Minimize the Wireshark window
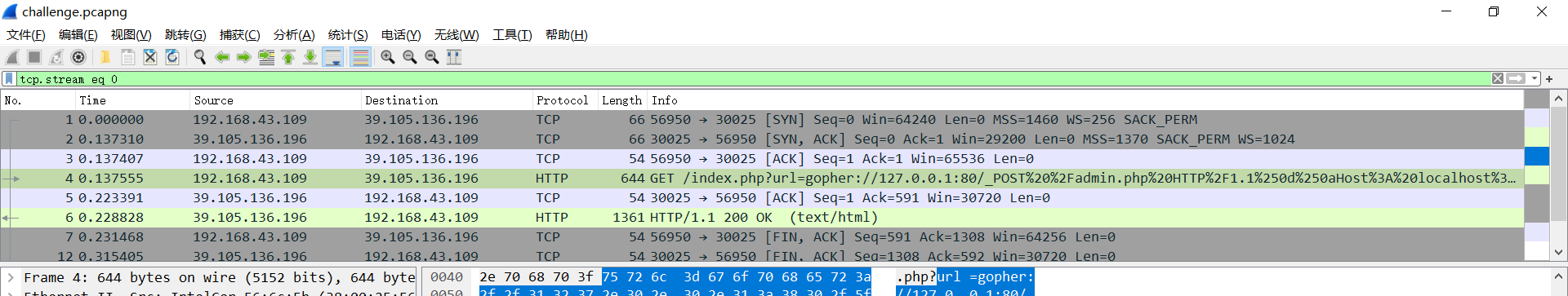The height and width of the screenshot is (296, 1568). coord(1446,11)
